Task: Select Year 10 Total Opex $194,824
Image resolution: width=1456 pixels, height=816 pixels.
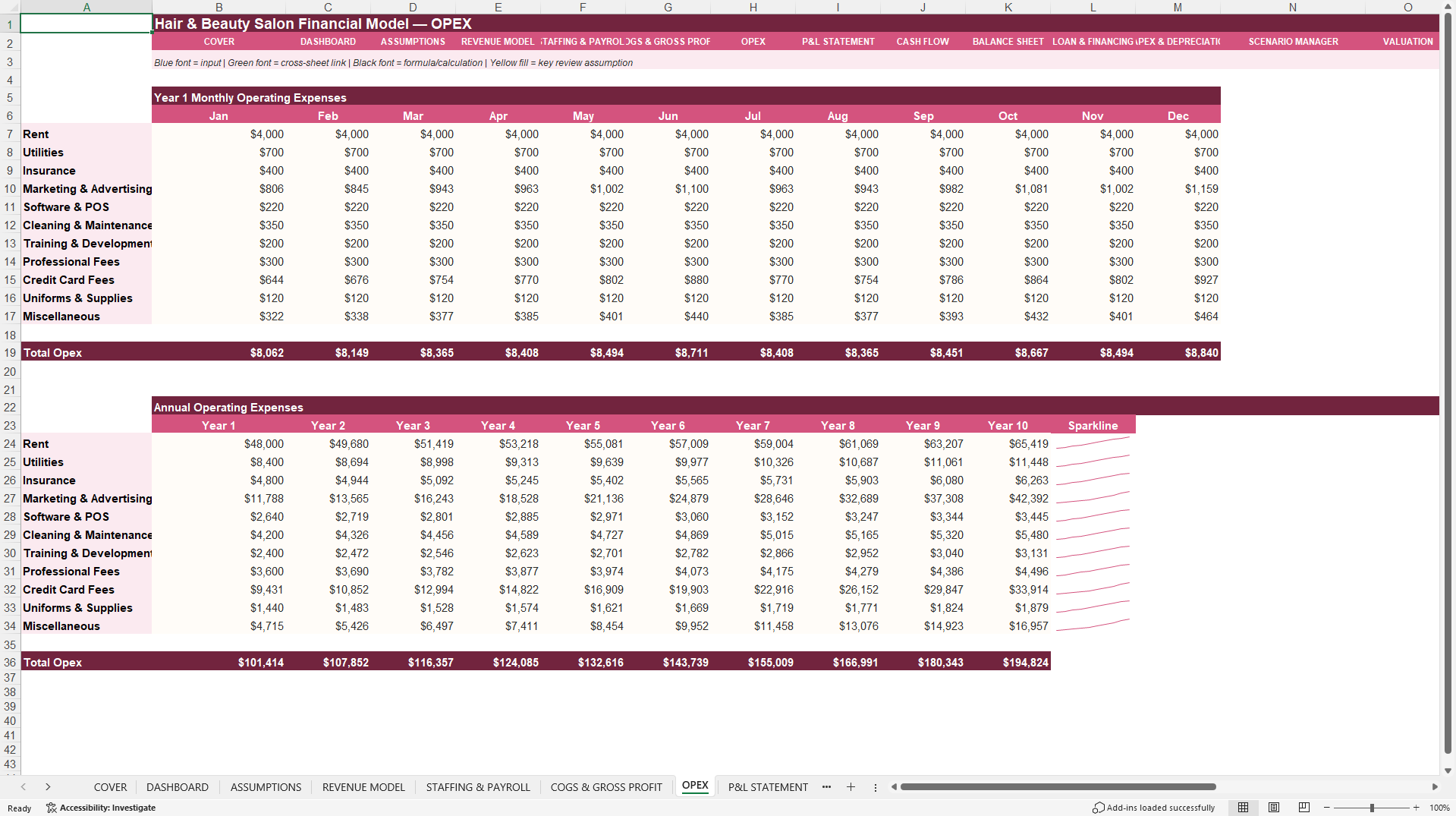Action: pos(1008,663)
